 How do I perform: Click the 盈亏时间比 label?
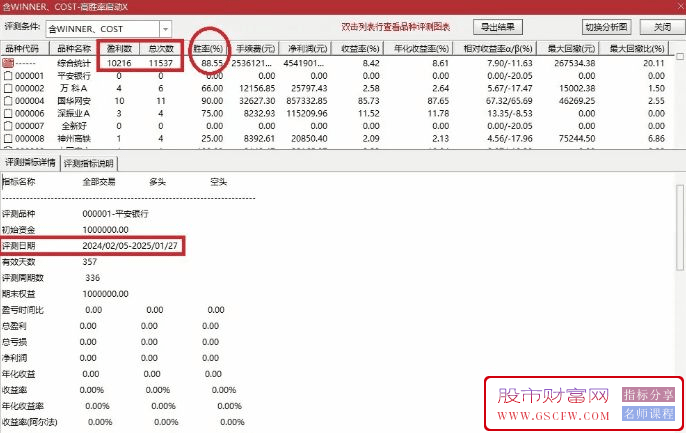[23, 310]
